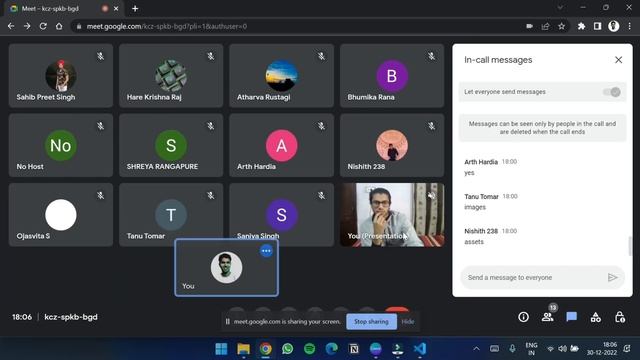Viewport: 640px width, 360px height.
Task: Toggle the chat with everyone icon
Action: (x=571, y=317)
